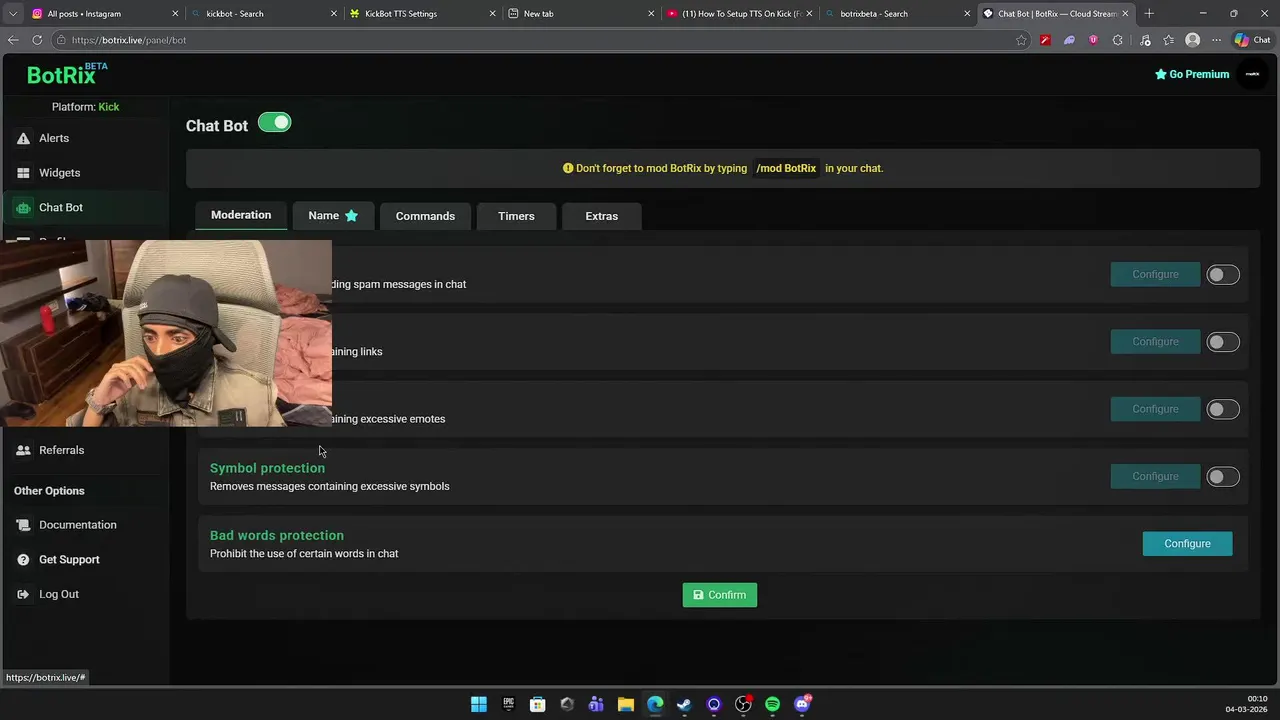Open browser Favorites star list icon

1168,40
